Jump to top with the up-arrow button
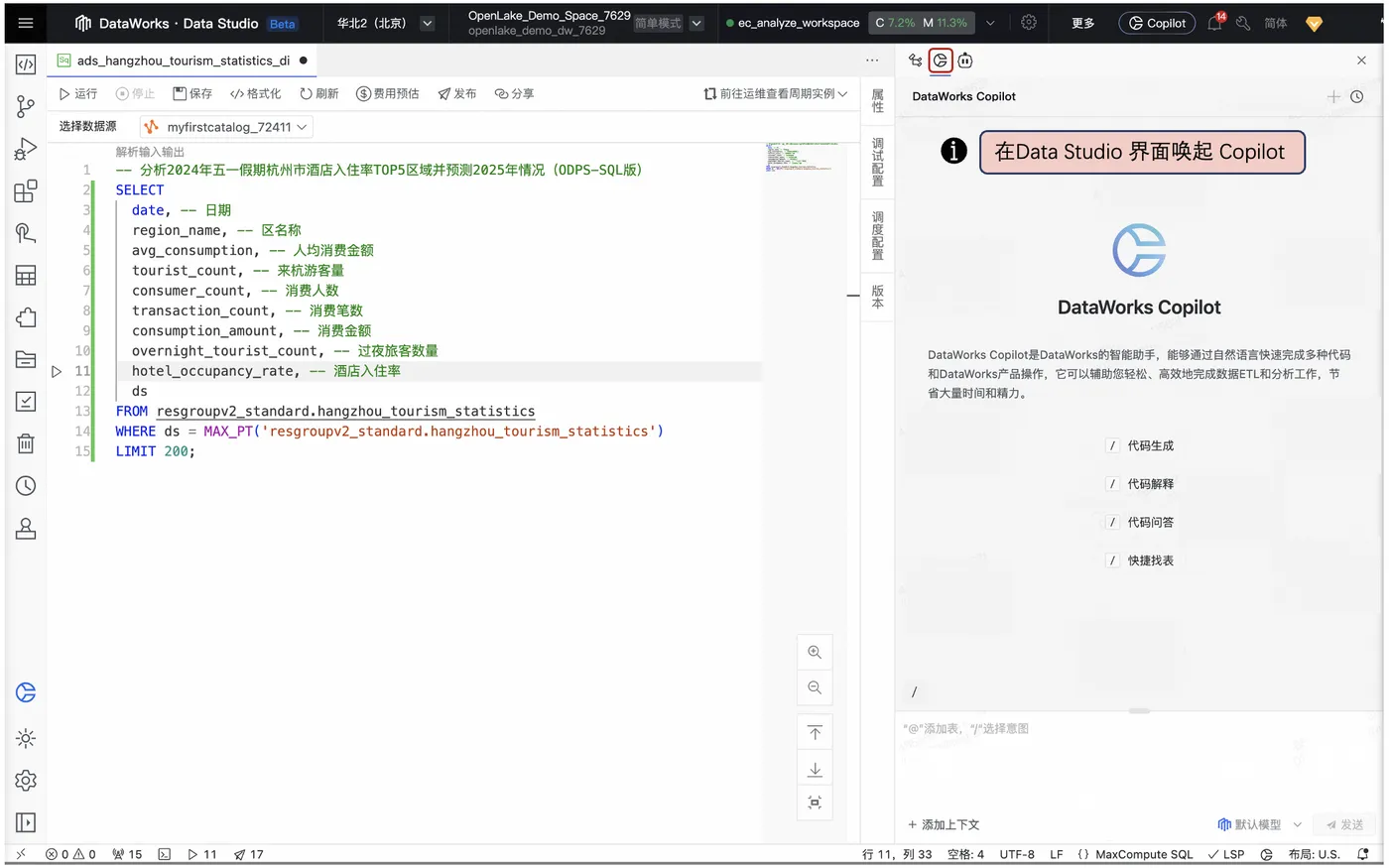1389x868 pixels. (x=815, y=733)
